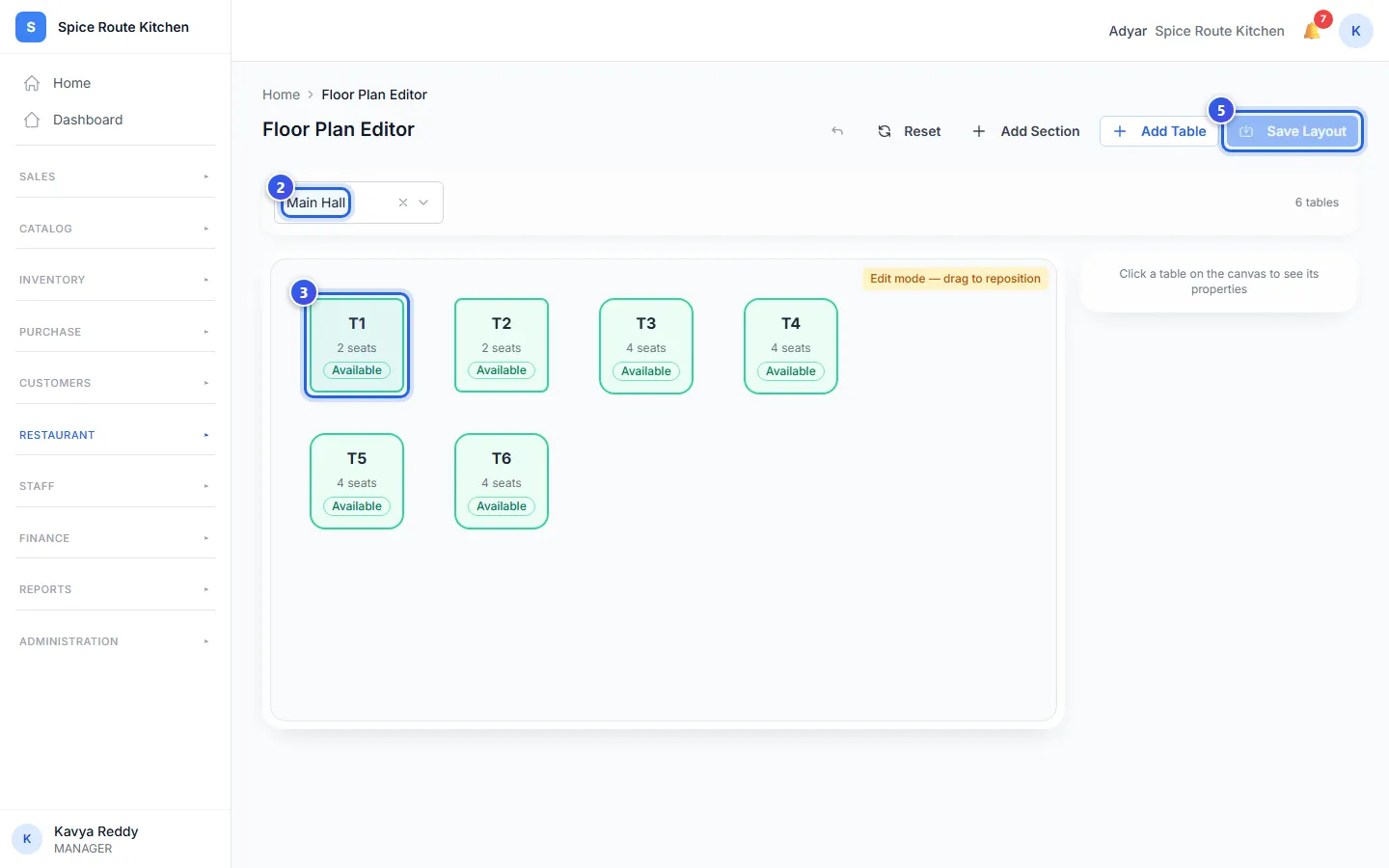This screenshot has width=1389, height=868.
Task: Go to Home in the sidebar
Action: point(116,83)
